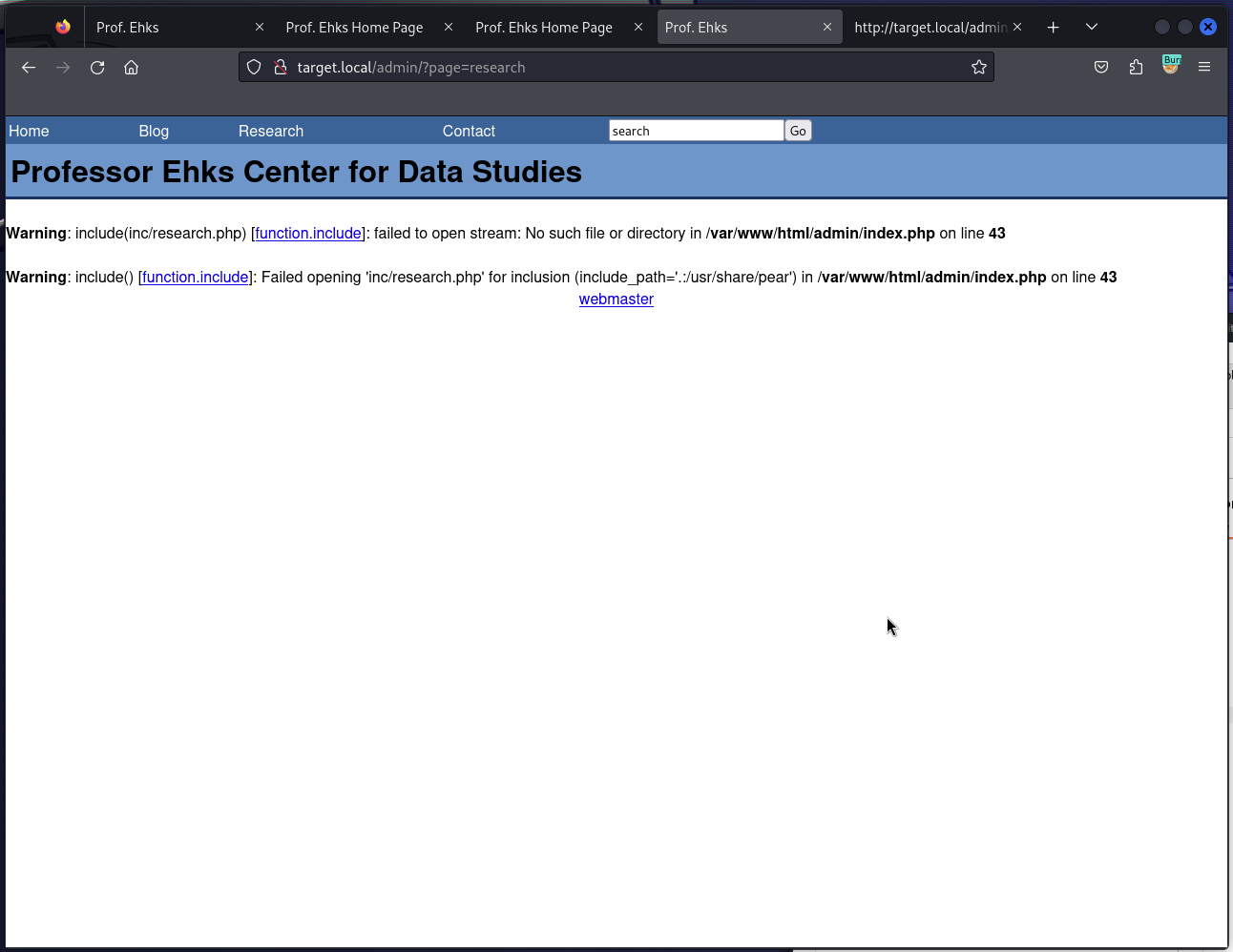Reload the current page
This screenshot has height=952, width=1233.
tap(96, 67)
